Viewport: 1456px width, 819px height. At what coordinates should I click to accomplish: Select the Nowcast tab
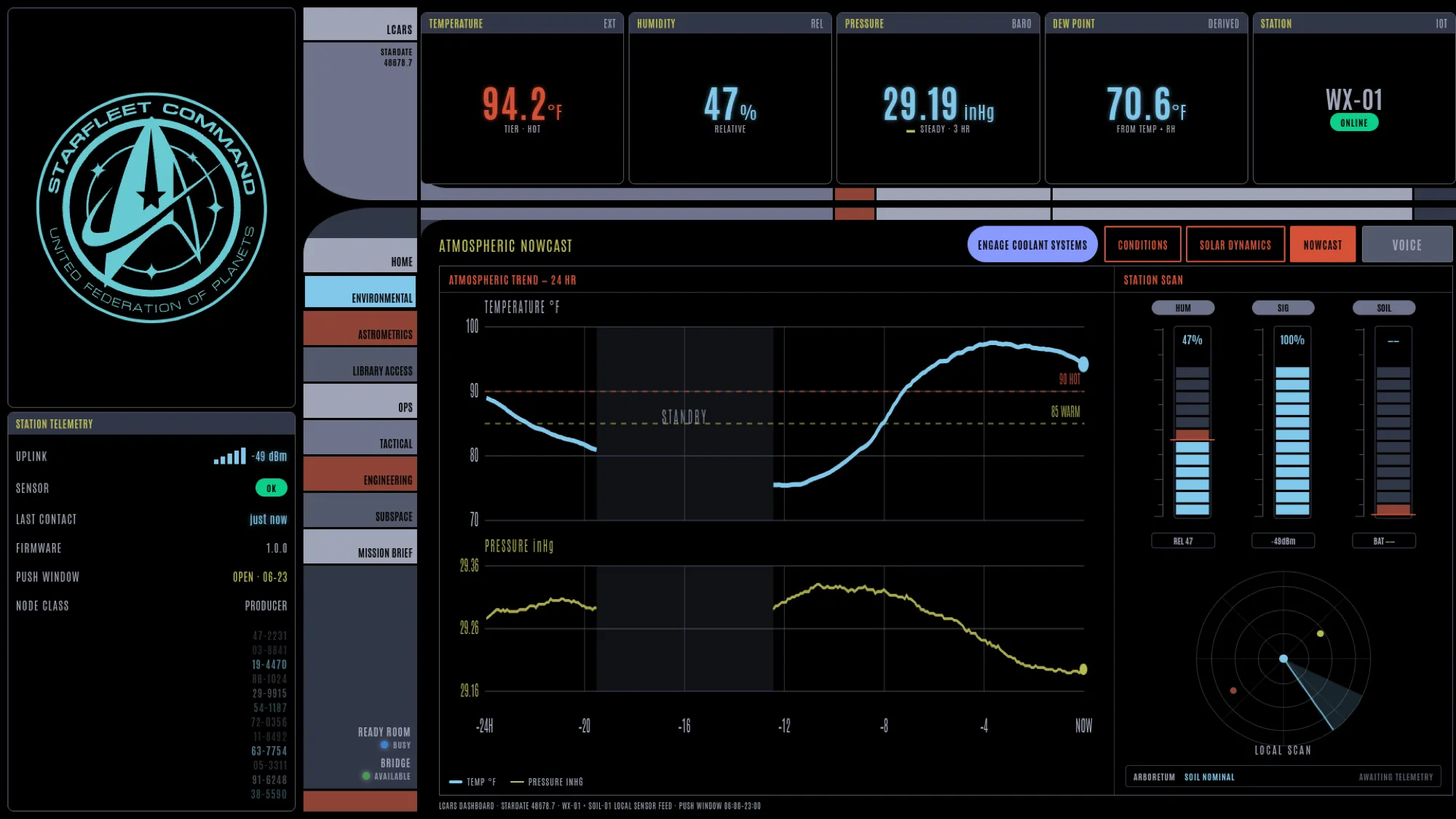coord(1322,245)
